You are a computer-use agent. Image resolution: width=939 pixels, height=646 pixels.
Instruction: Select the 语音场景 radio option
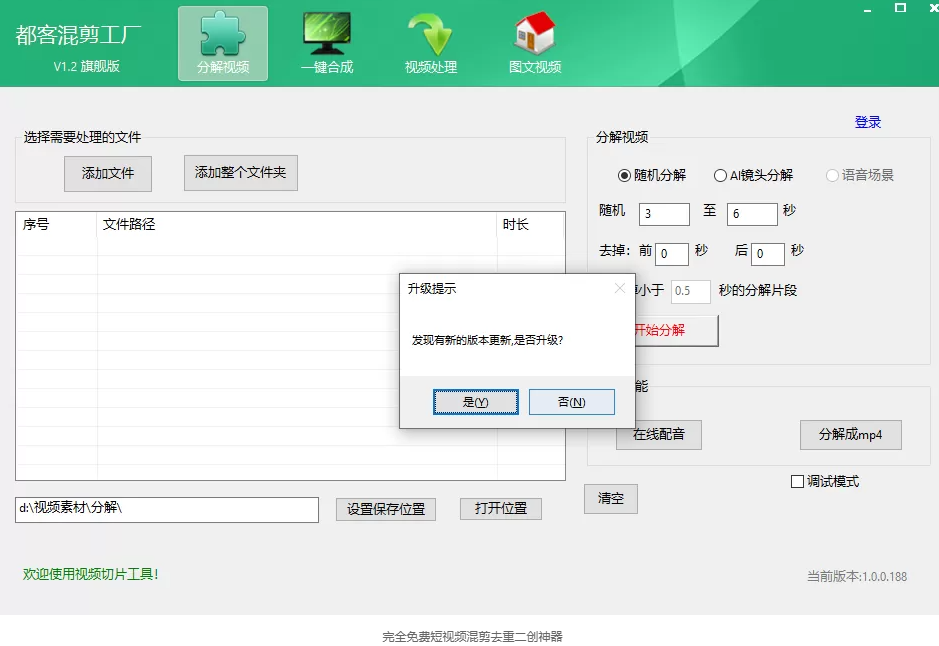(860, 175)
